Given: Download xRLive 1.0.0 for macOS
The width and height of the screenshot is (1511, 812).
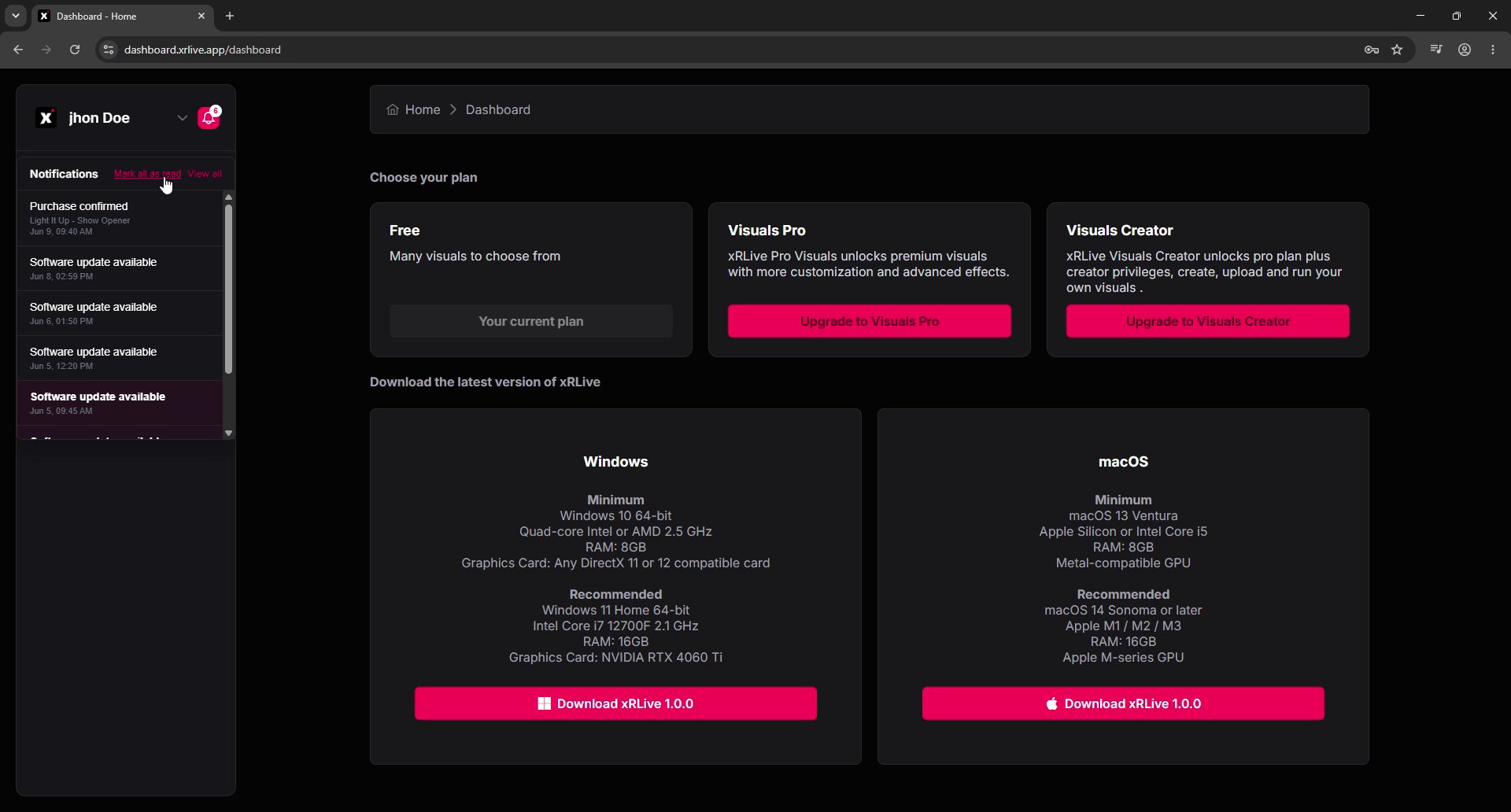Looking at the screenshot, I should click(x=1123, y=703).
